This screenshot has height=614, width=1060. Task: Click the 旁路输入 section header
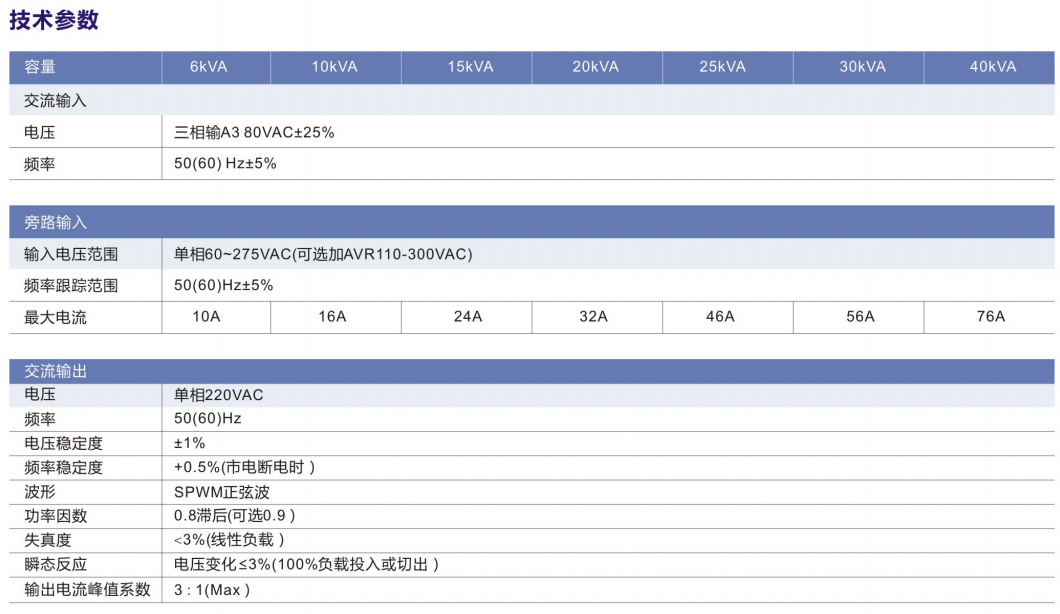point(531,222)
